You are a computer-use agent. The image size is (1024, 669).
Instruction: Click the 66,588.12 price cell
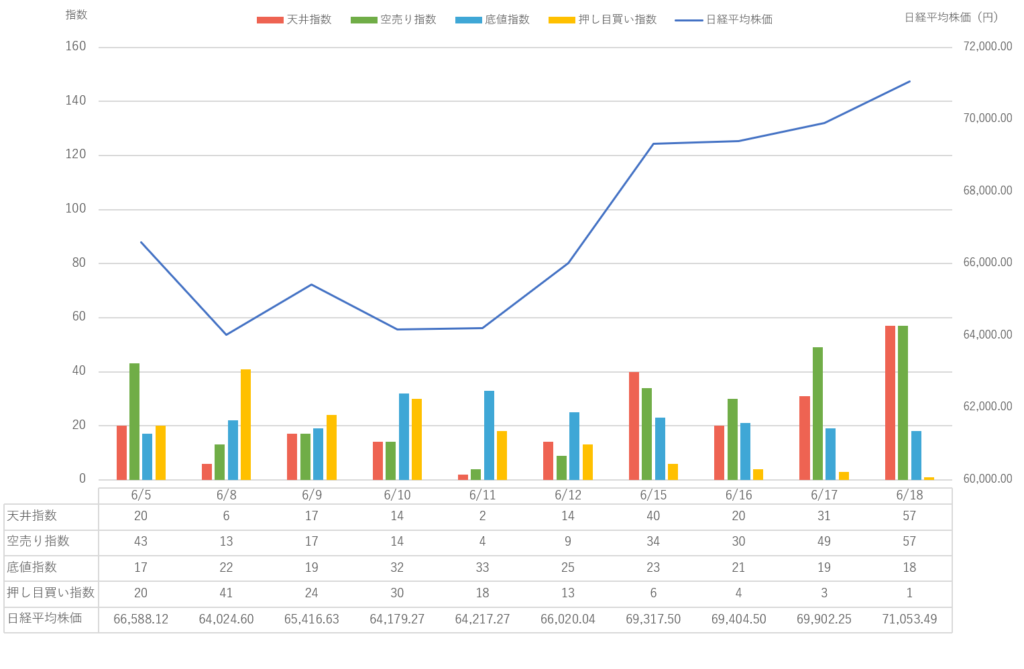140,619
